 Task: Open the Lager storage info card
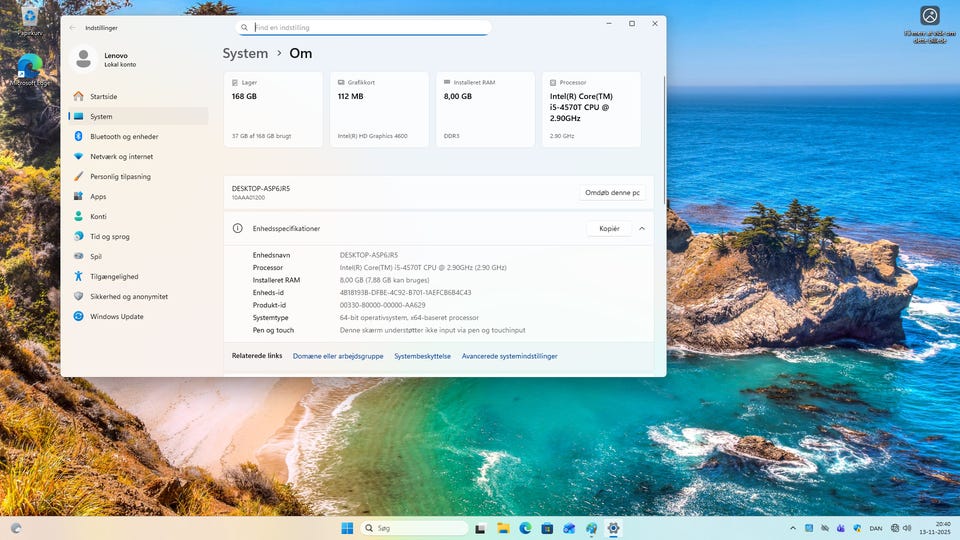(274, 109)
